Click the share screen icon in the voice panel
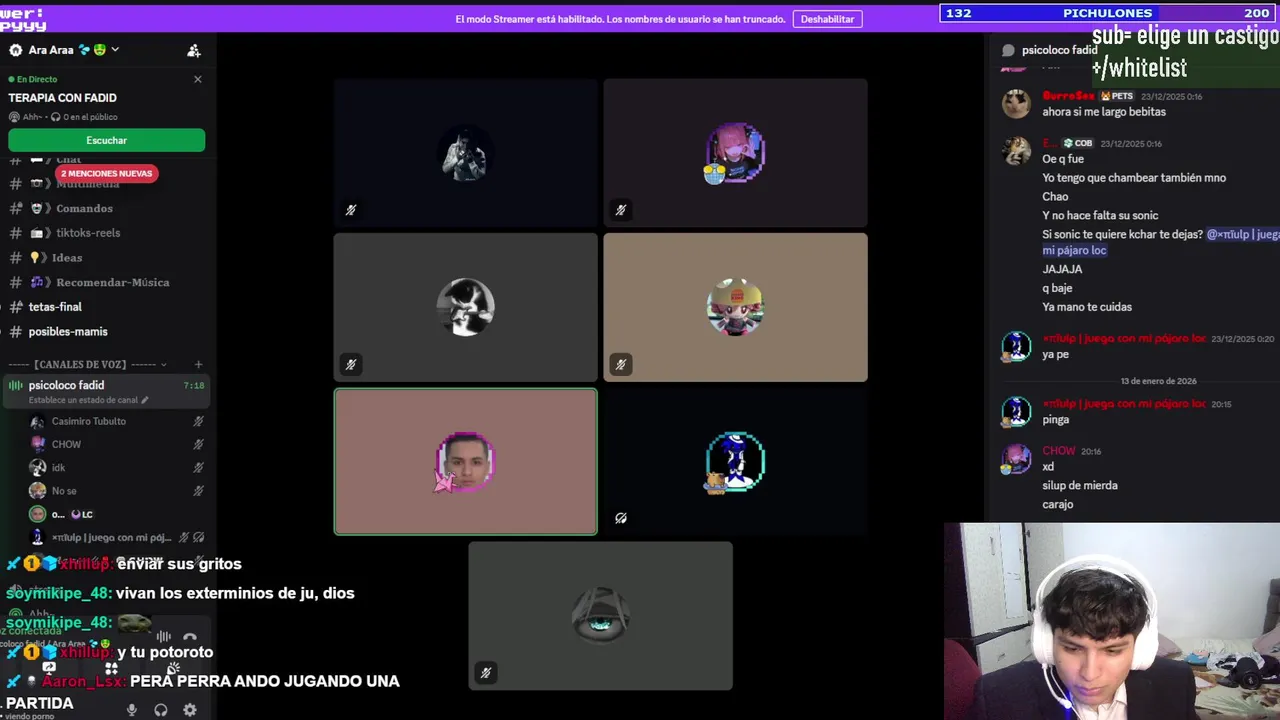 click(x=49, y=668)
